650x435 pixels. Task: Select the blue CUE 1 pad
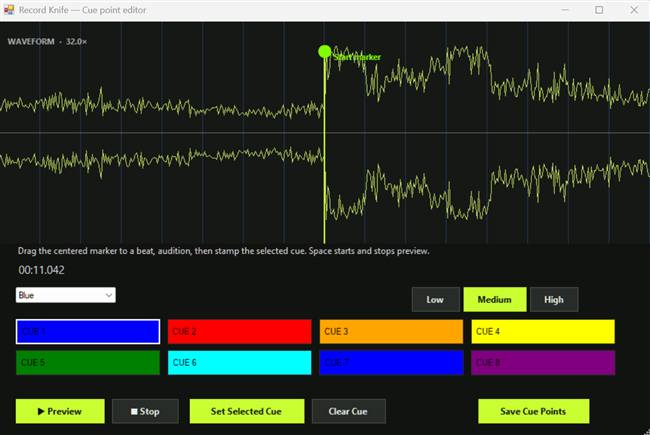(88, 331)
